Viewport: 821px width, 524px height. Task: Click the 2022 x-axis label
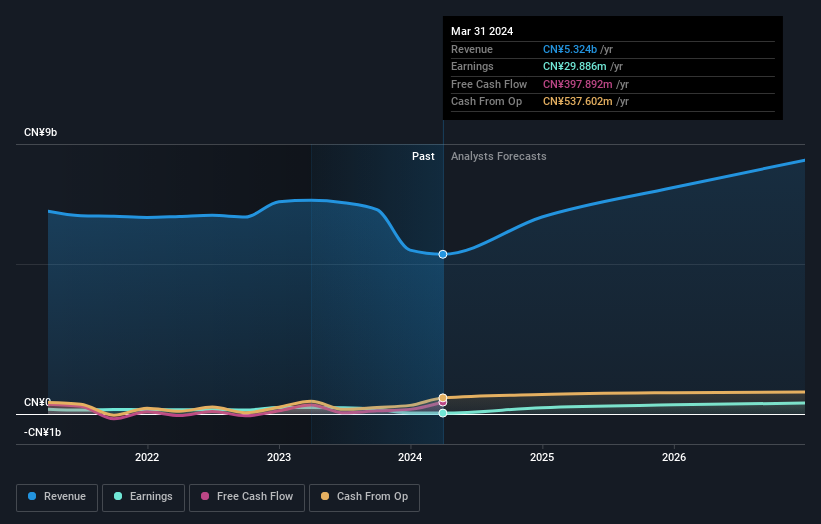point(147,458)
